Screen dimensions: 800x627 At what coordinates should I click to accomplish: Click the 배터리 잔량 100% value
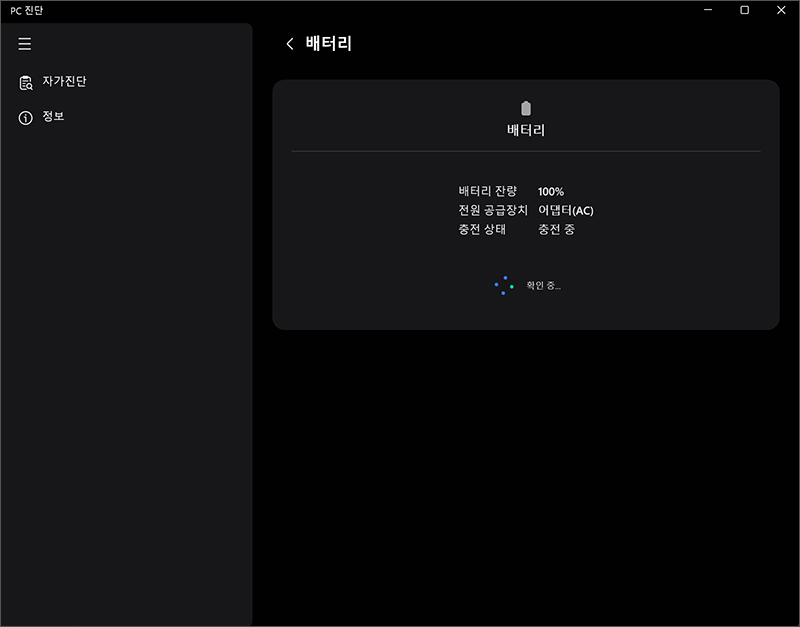pyautogui.click(x=551, y=191)
